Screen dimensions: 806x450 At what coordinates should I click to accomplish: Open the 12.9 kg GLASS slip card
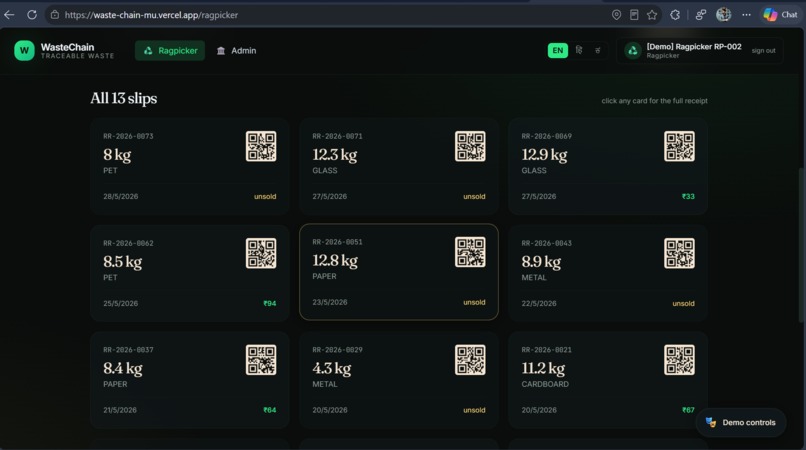click(608, 166)
